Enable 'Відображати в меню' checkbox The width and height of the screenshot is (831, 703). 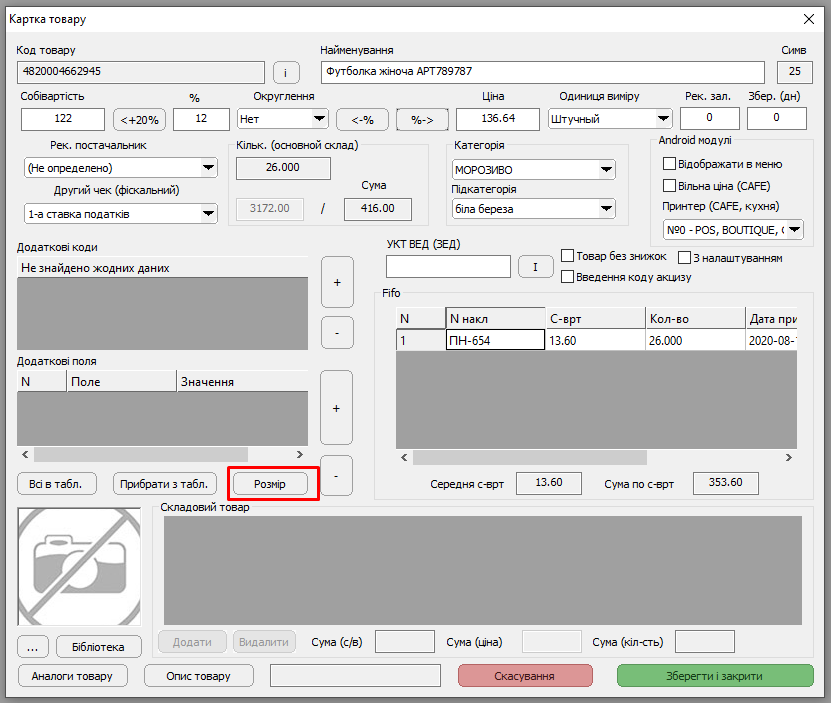(x=670, y=164)
